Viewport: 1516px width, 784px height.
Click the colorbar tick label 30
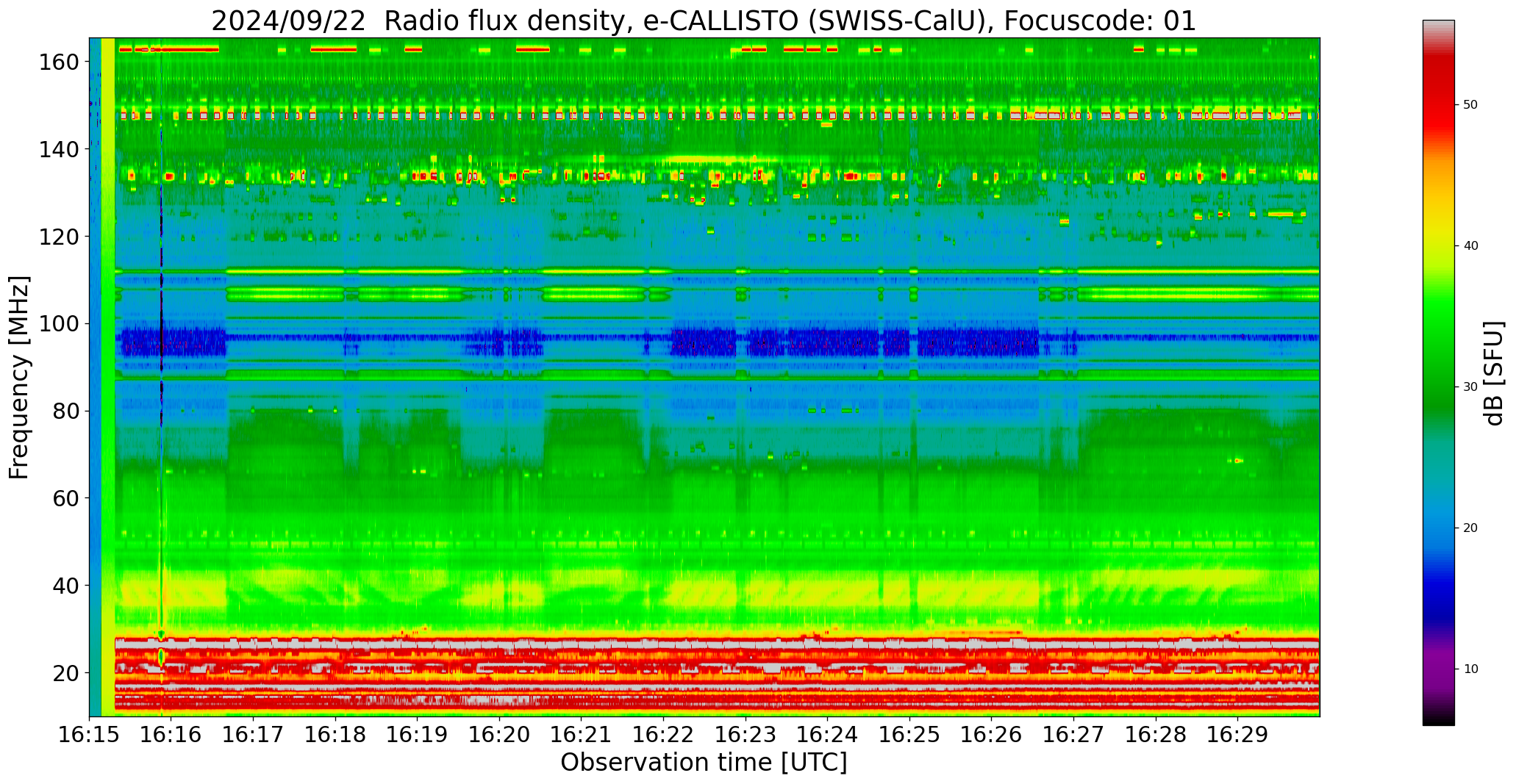point(1470,387)
